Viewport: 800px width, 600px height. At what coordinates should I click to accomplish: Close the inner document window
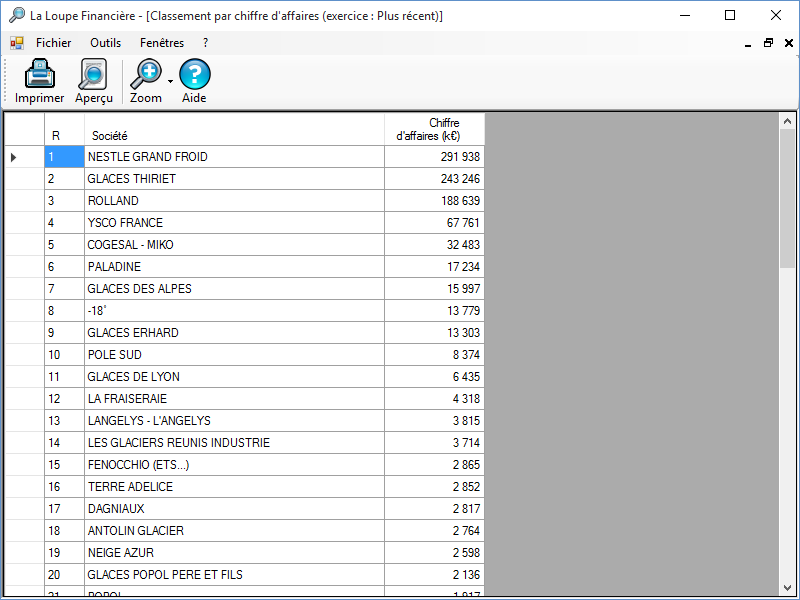point(789,43)
